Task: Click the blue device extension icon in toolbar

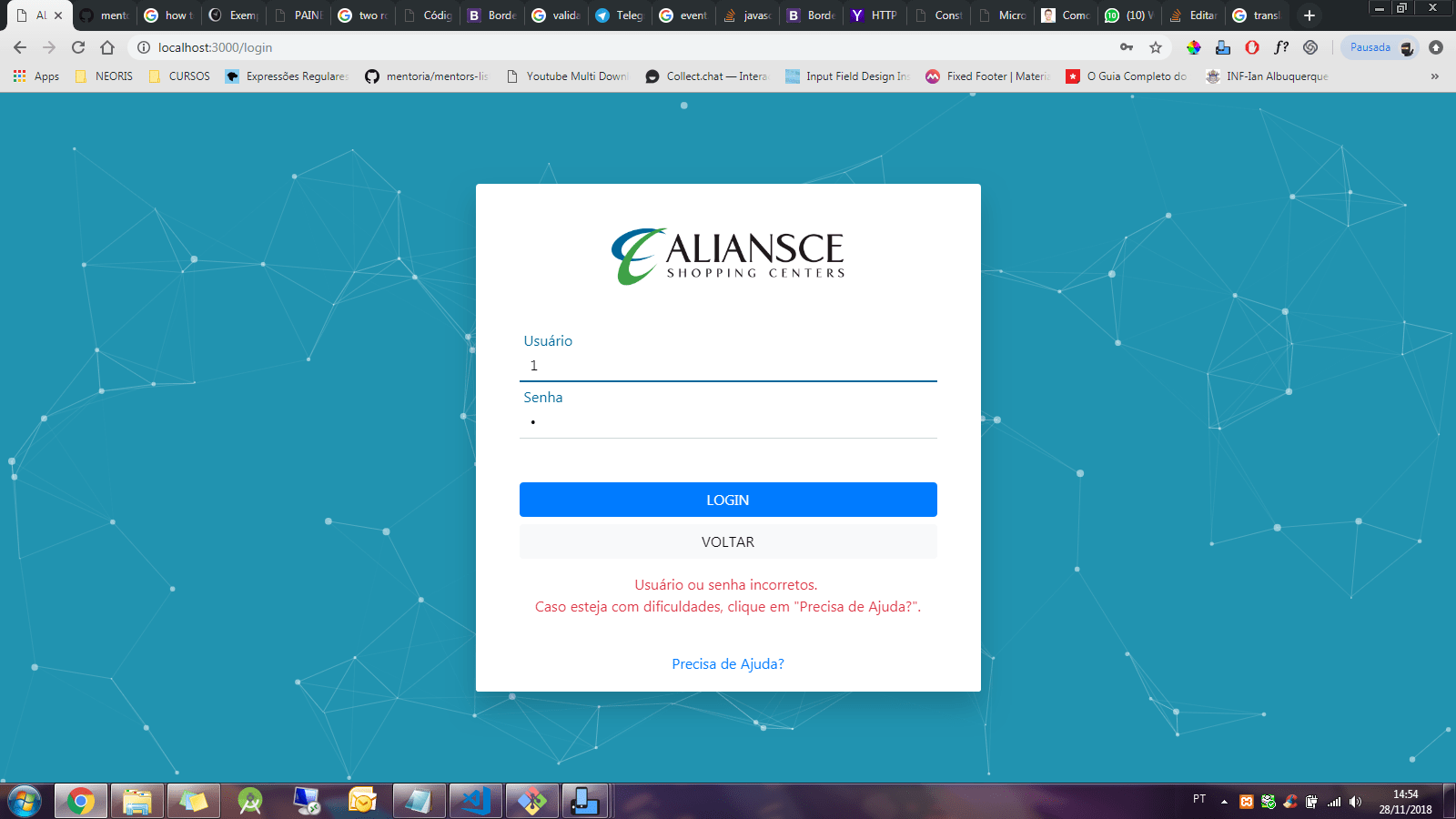Action: (1223, 47)
